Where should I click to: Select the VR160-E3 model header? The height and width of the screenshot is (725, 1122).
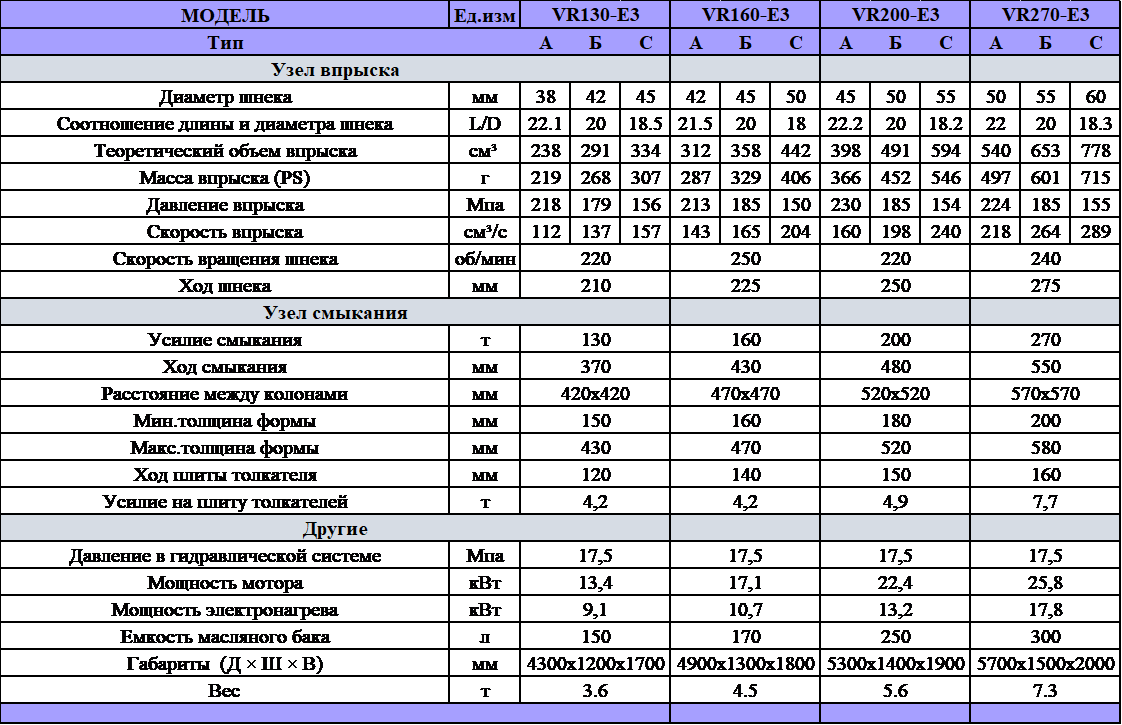[745, 15]
